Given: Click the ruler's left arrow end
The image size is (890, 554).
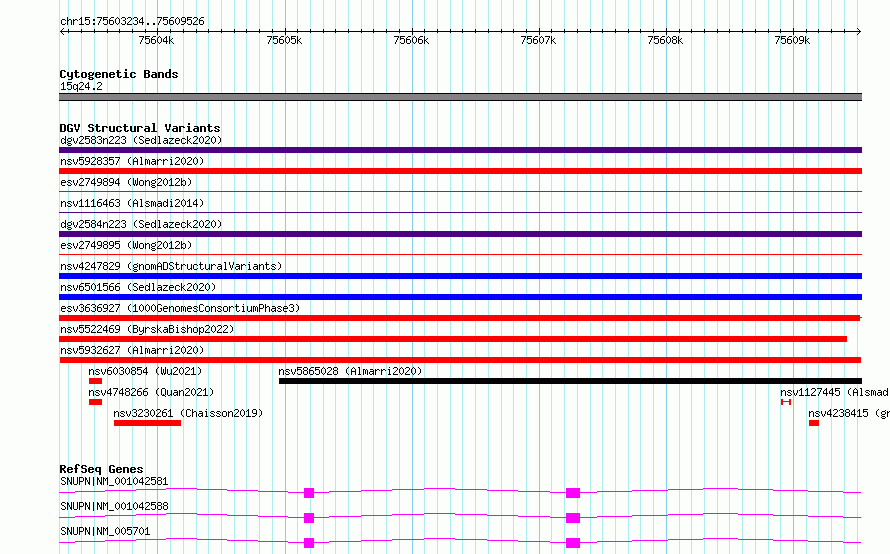Looking at the screenshot, I should 62,32.
